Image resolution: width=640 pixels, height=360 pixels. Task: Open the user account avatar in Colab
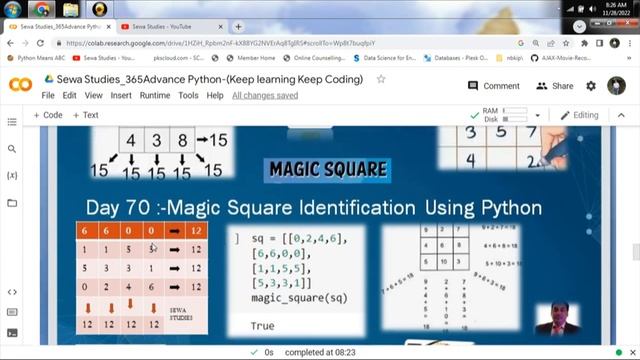[x=616, y=86]
